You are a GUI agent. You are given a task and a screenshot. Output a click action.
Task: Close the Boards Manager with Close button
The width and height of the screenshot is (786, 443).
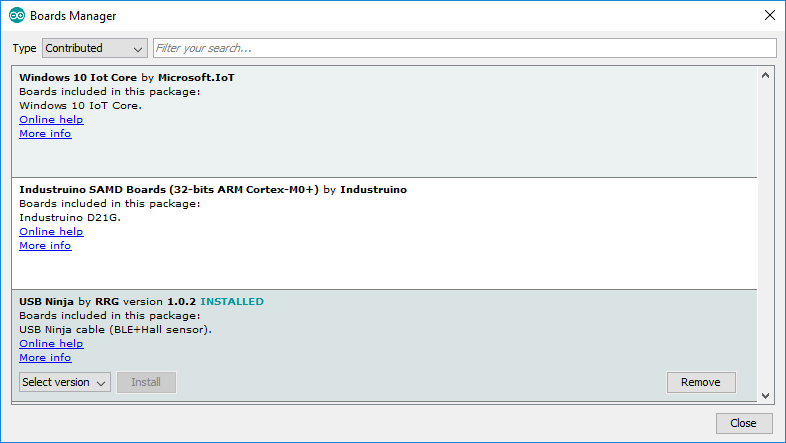(x=743, y=423)
